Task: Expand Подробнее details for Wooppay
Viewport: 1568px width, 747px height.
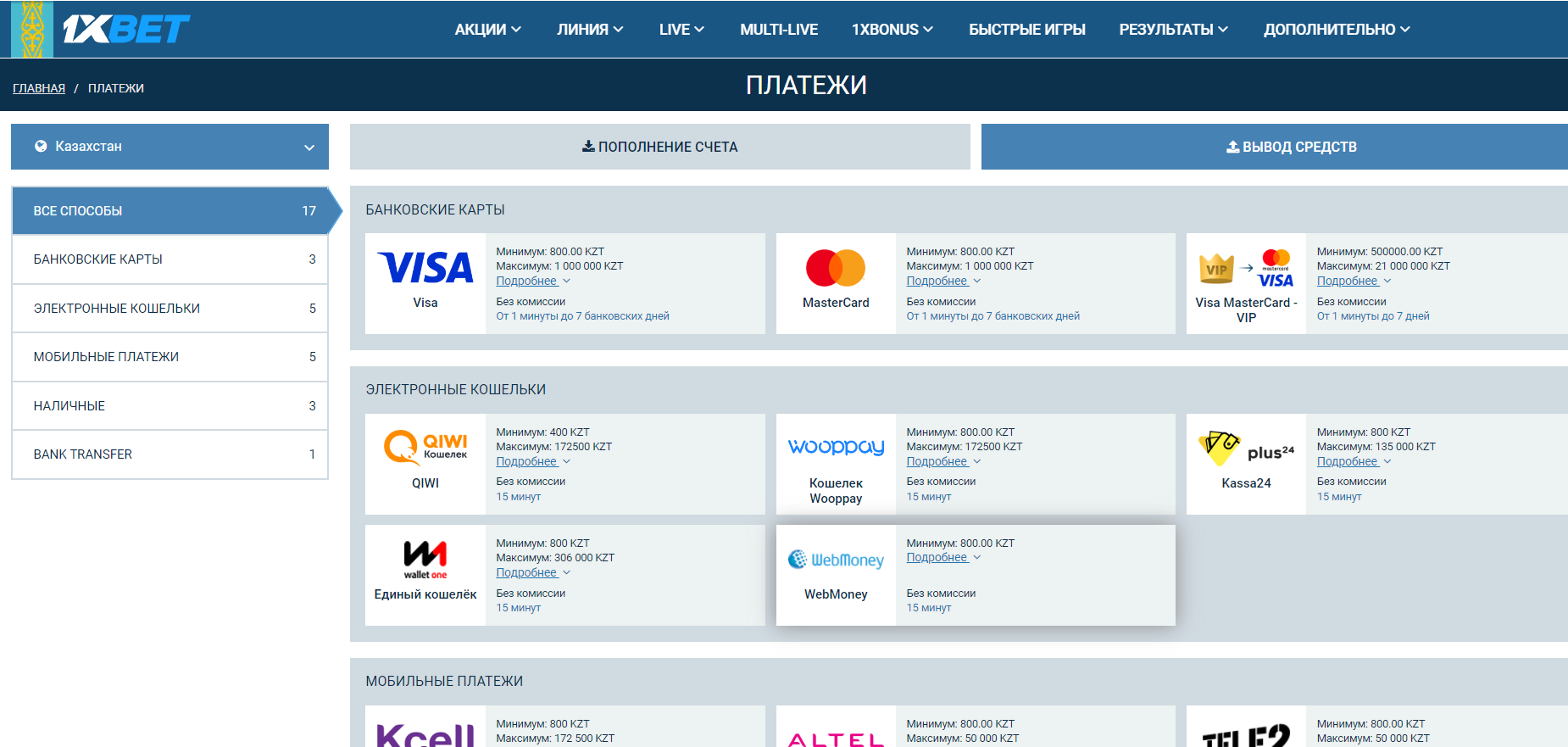Action: (x=943, y=461)
